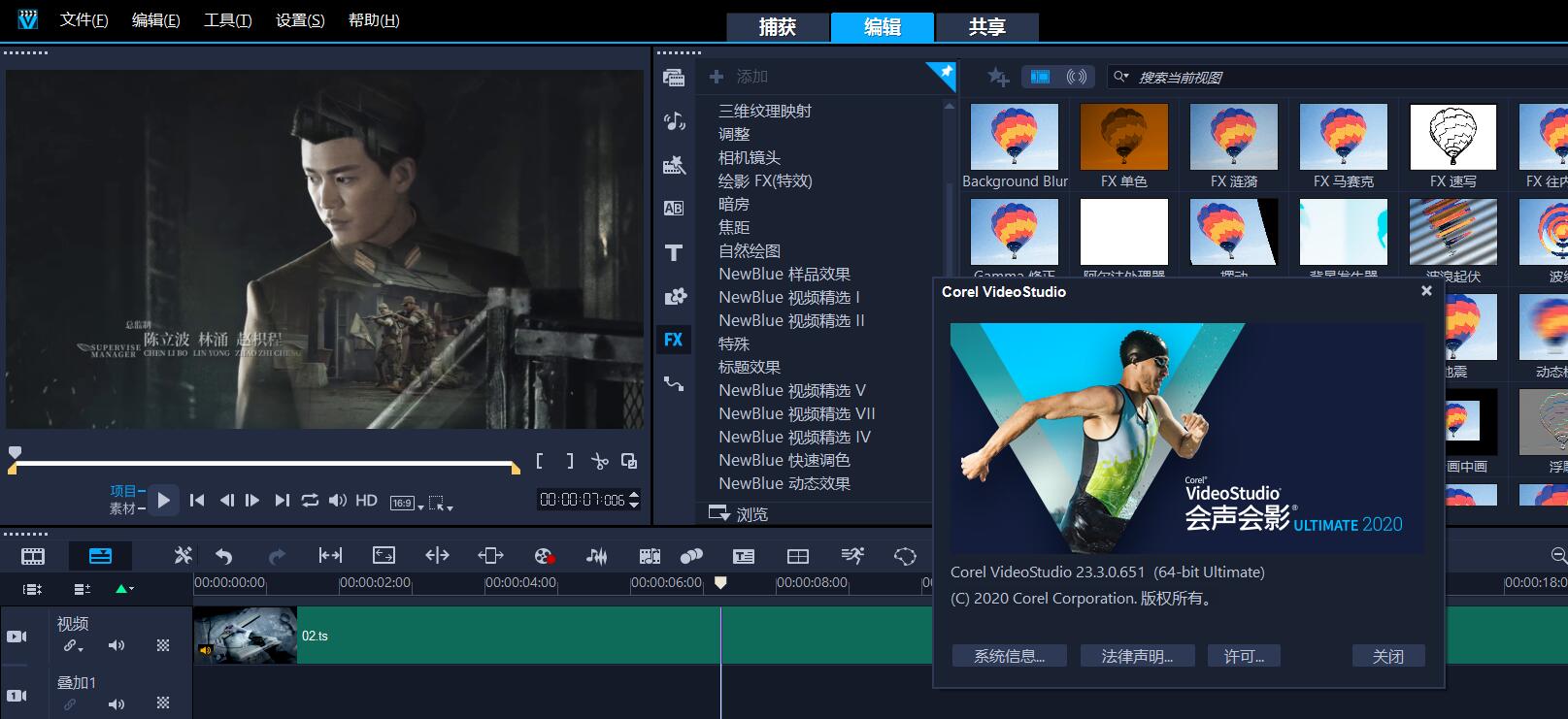Switch to the 捕获 tab
1568x719 pixels.
[x=778, y=27]
